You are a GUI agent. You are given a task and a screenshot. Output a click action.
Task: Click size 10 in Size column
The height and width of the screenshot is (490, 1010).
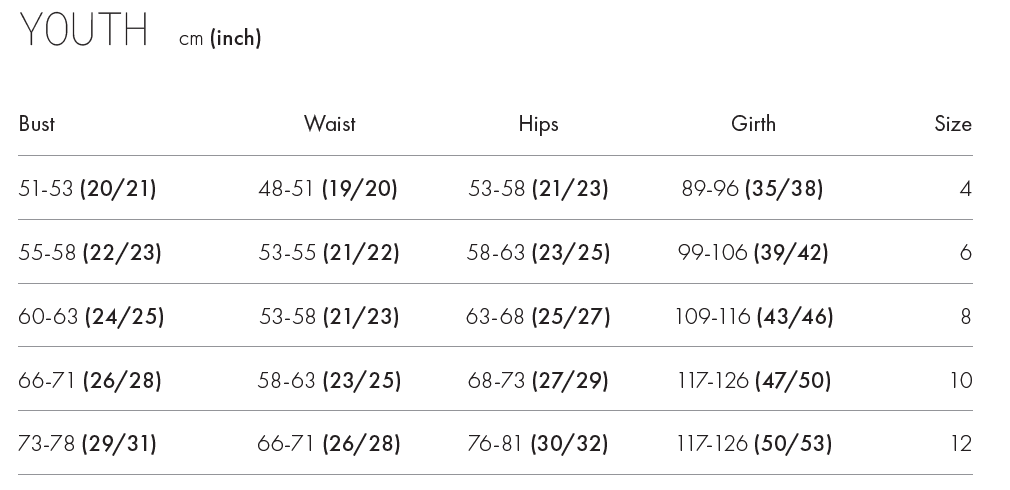click(961, 380)
